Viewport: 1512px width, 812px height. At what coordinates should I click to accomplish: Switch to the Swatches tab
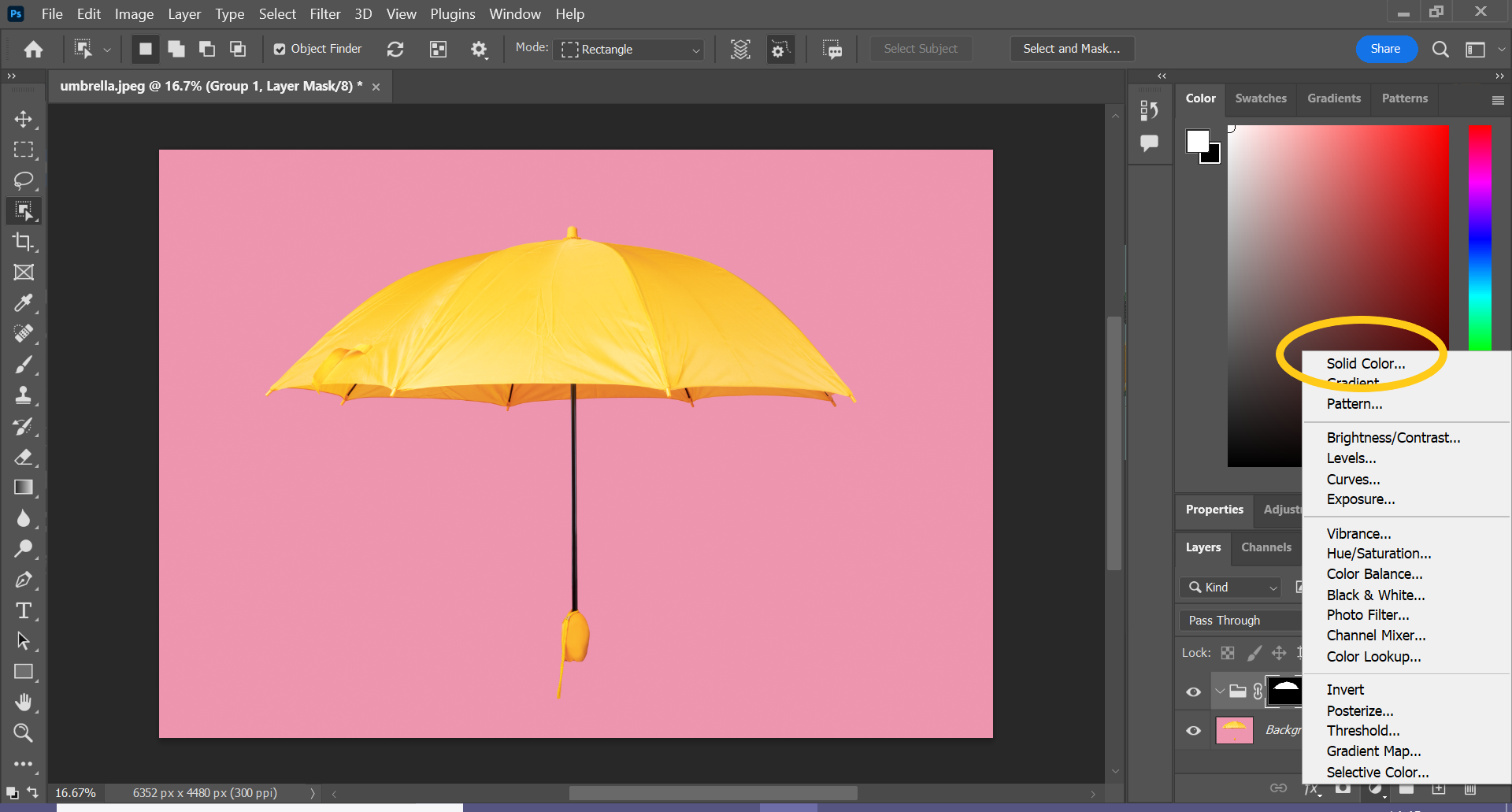click(x=1260, y=98)
